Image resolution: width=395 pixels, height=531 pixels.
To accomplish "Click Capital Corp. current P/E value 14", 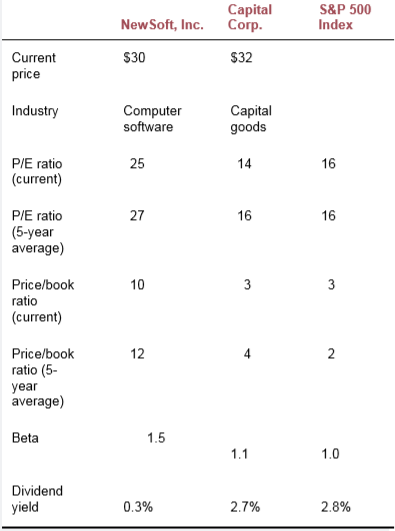I will (244, 164).
